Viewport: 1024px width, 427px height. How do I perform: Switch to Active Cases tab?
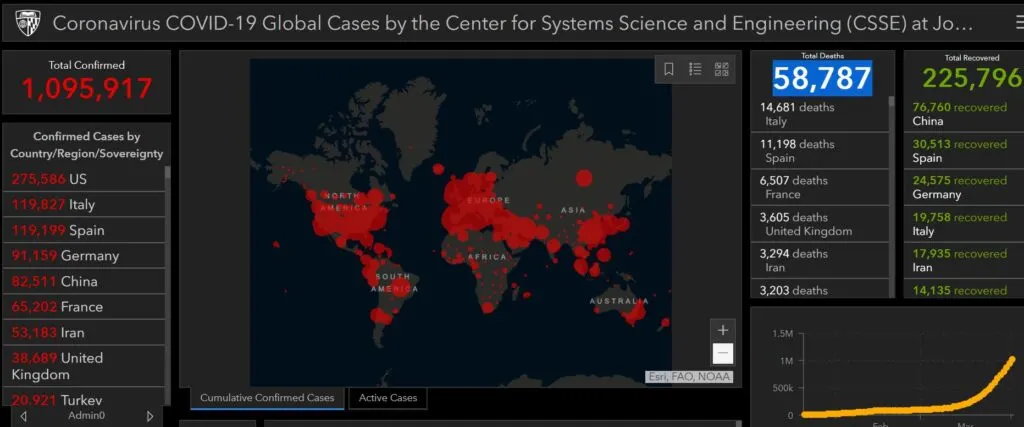click(x=388, y=398)
